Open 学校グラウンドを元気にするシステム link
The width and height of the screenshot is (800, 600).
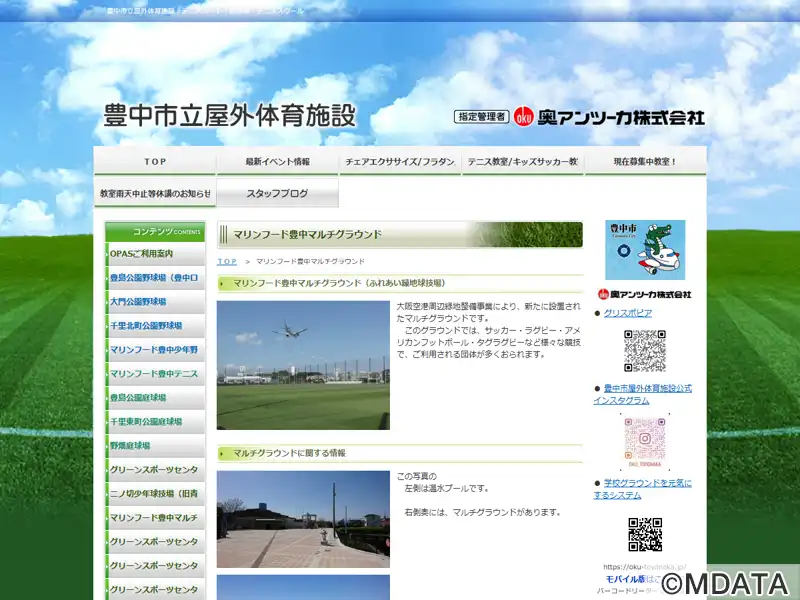coord(643,489)
